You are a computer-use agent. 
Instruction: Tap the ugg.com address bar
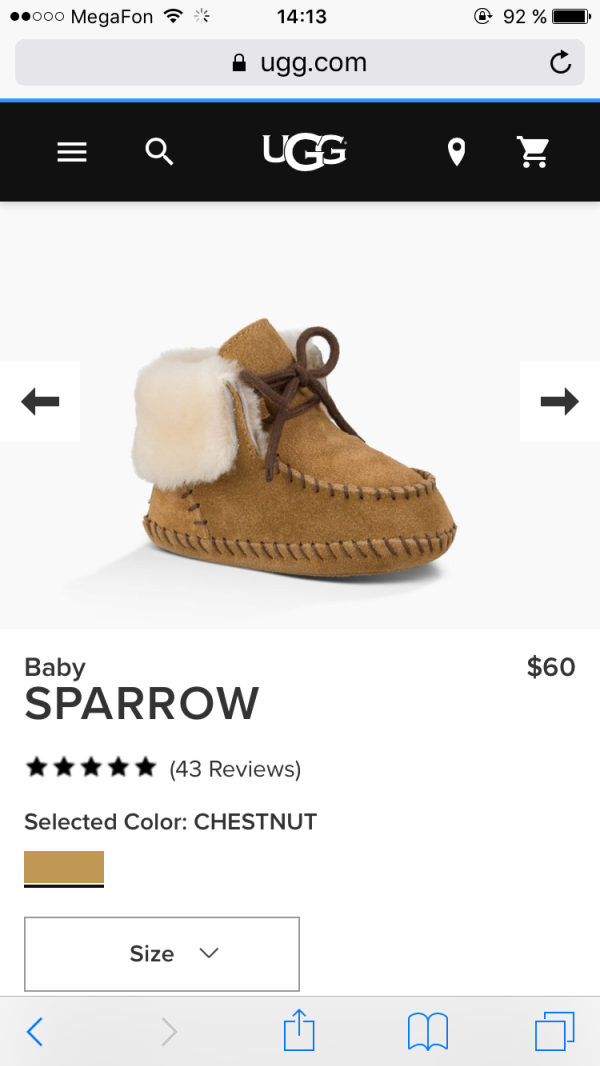click(300, 63)
